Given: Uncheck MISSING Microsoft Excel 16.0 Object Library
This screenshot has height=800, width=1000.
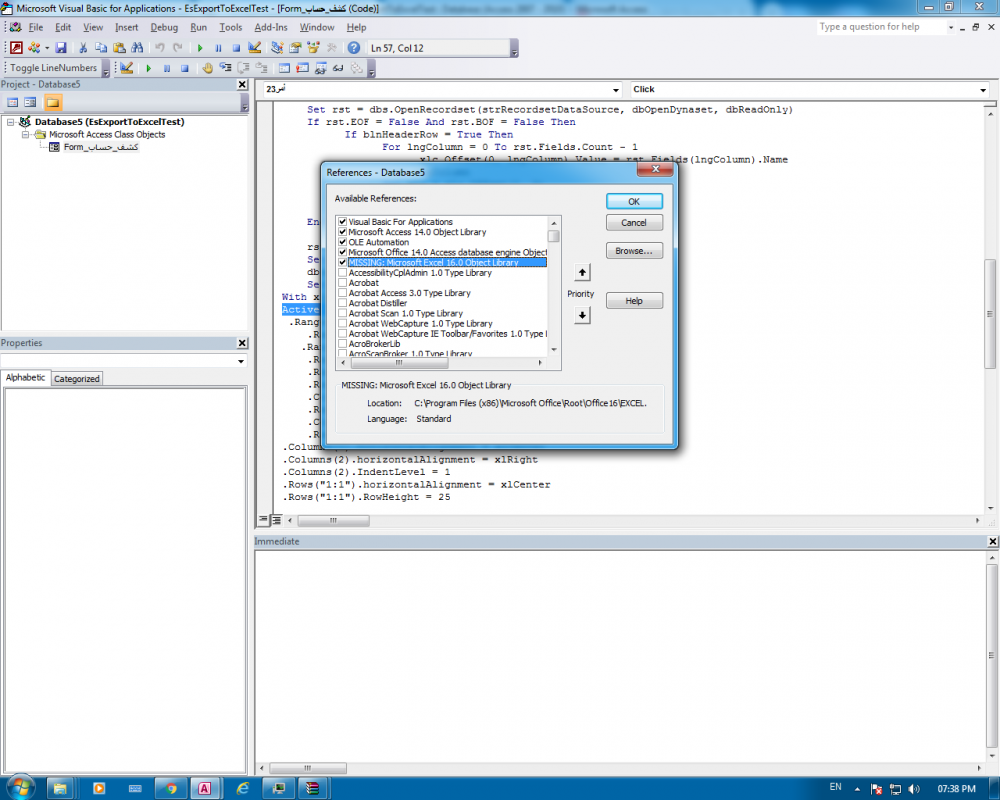Looking at the screenshot, I should point(342,263).
